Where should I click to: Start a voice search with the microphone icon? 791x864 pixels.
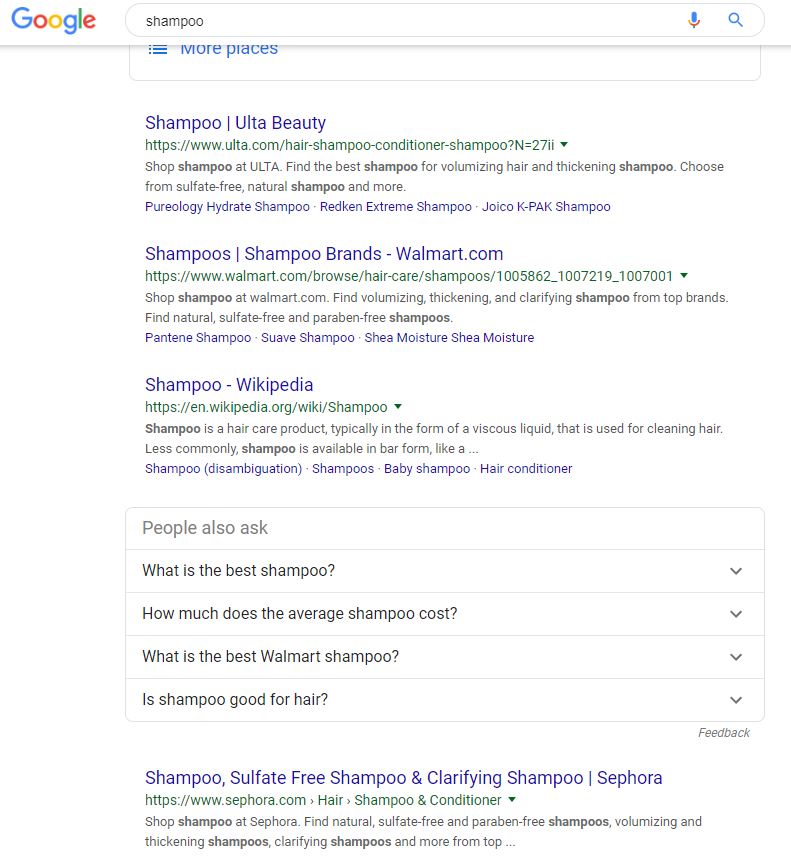click(694, 19)
